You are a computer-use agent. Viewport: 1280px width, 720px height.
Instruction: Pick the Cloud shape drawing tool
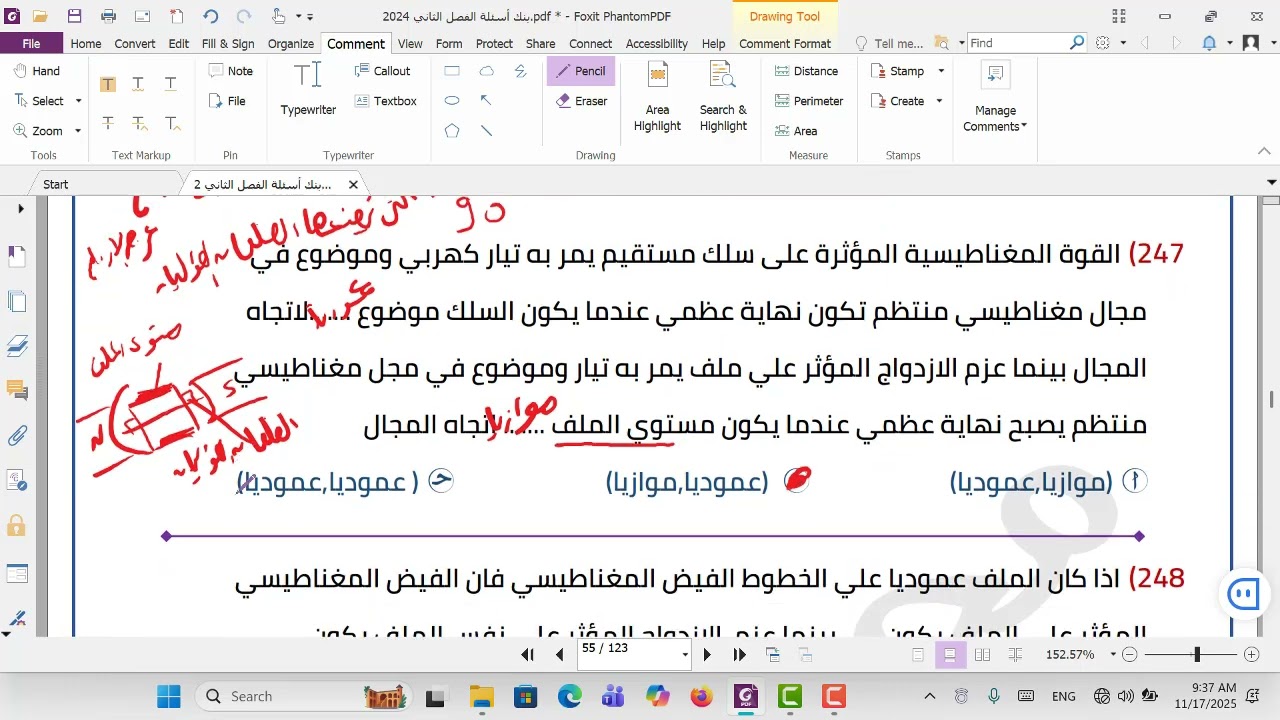[x=487, y=71]
